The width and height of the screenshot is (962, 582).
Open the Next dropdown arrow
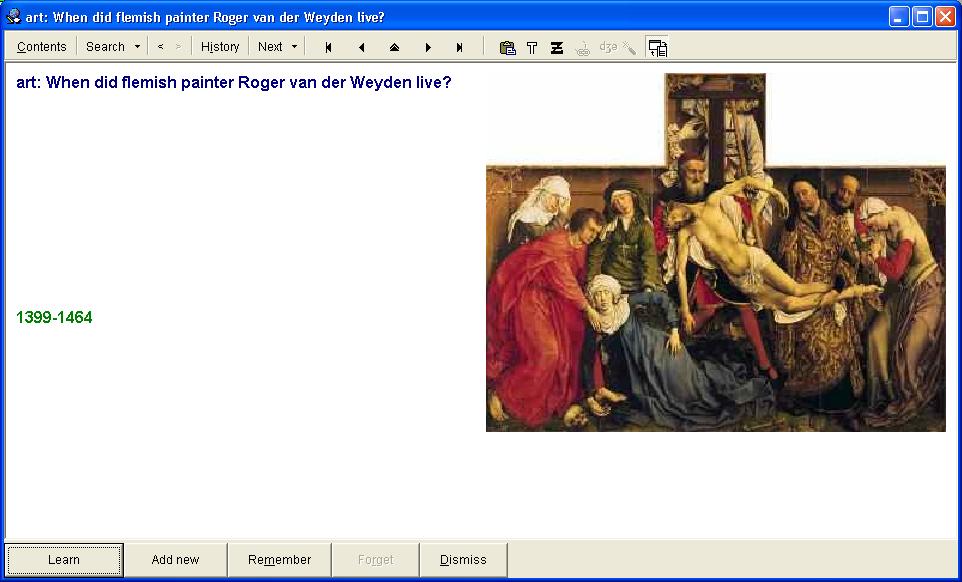tap(294, 47)
